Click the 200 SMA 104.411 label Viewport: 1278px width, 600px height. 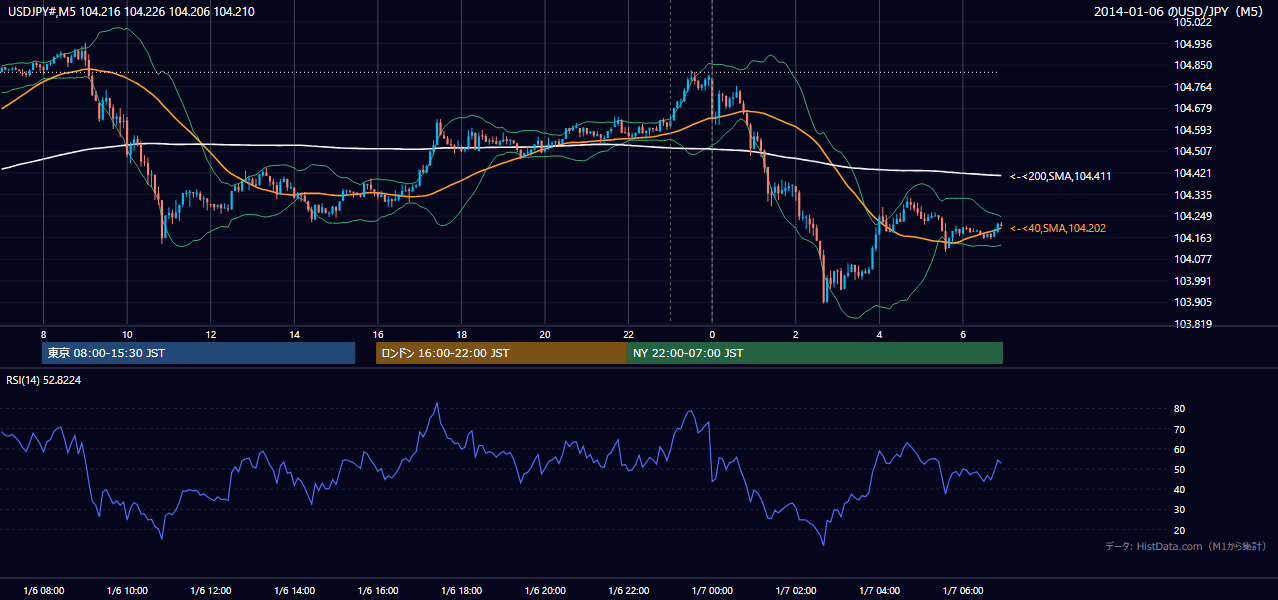pos(1061,176)
